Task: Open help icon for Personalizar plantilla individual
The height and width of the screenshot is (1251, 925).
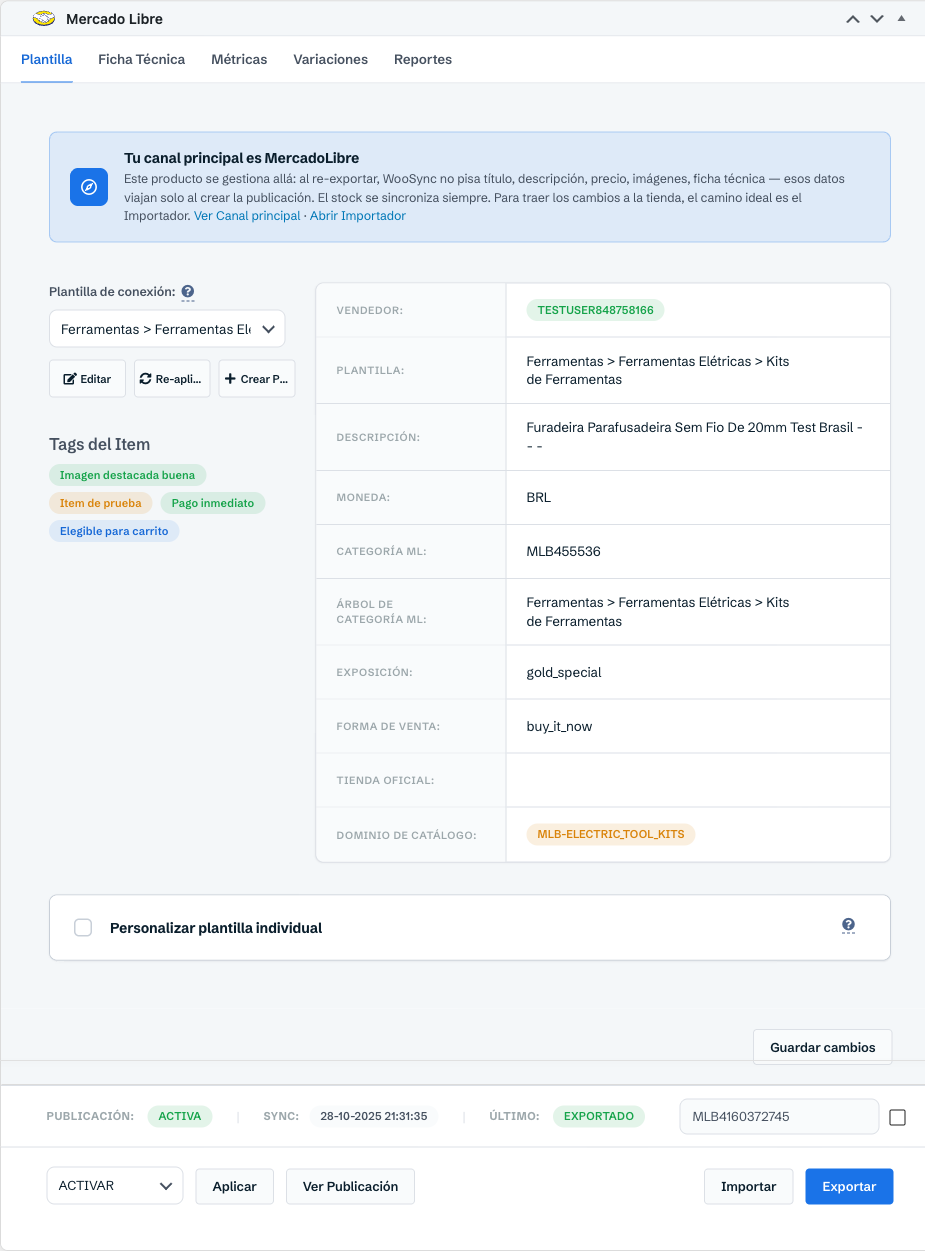Action: pos(848,926)
